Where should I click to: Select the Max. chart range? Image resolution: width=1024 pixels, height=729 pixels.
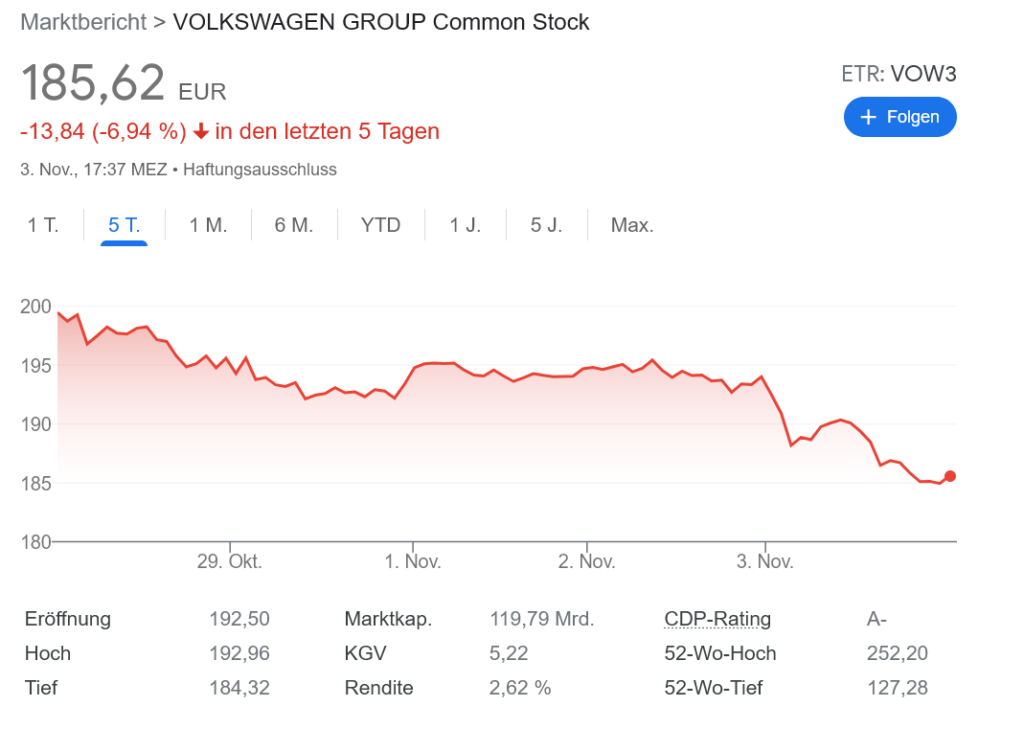point(632,225)
